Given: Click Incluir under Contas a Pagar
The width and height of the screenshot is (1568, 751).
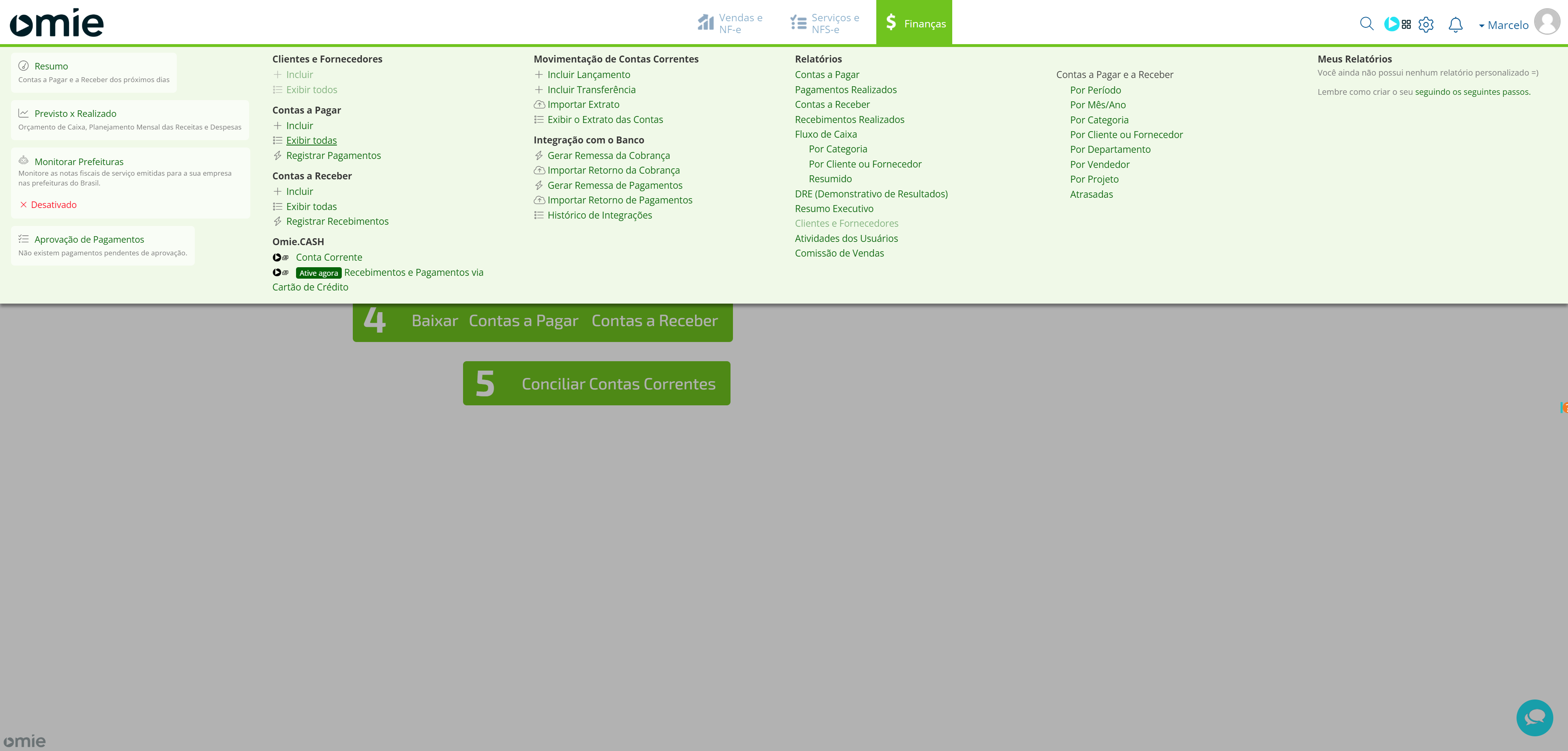Looking at the screenshot, I should tap(299, 125).
